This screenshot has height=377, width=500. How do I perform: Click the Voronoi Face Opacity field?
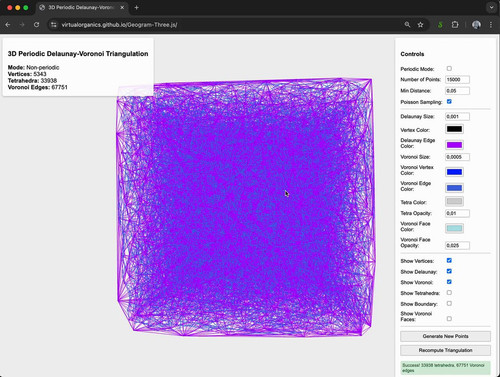click(x=457, y=245)
